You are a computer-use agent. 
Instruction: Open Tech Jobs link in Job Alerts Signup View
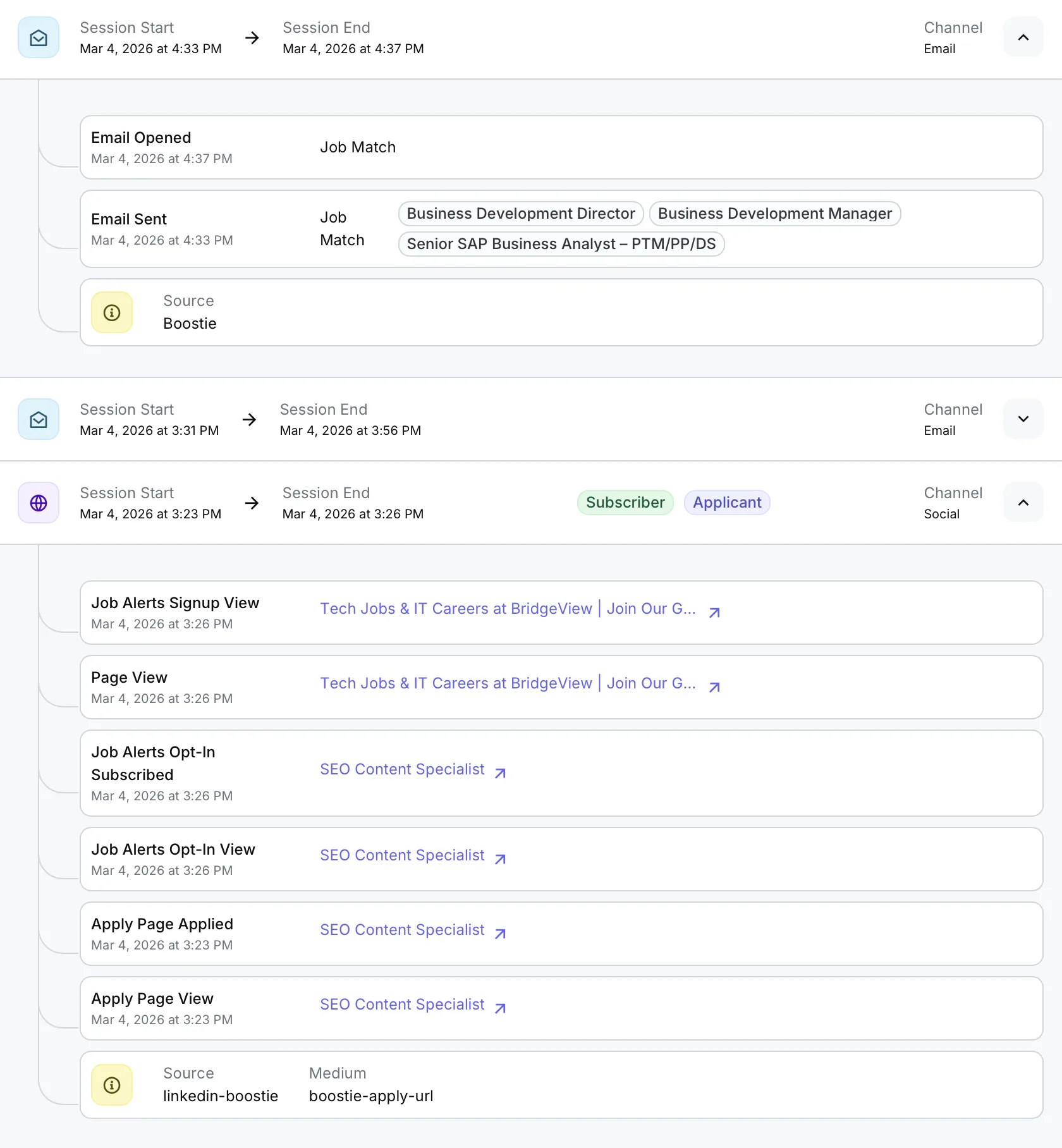(507, 609)
